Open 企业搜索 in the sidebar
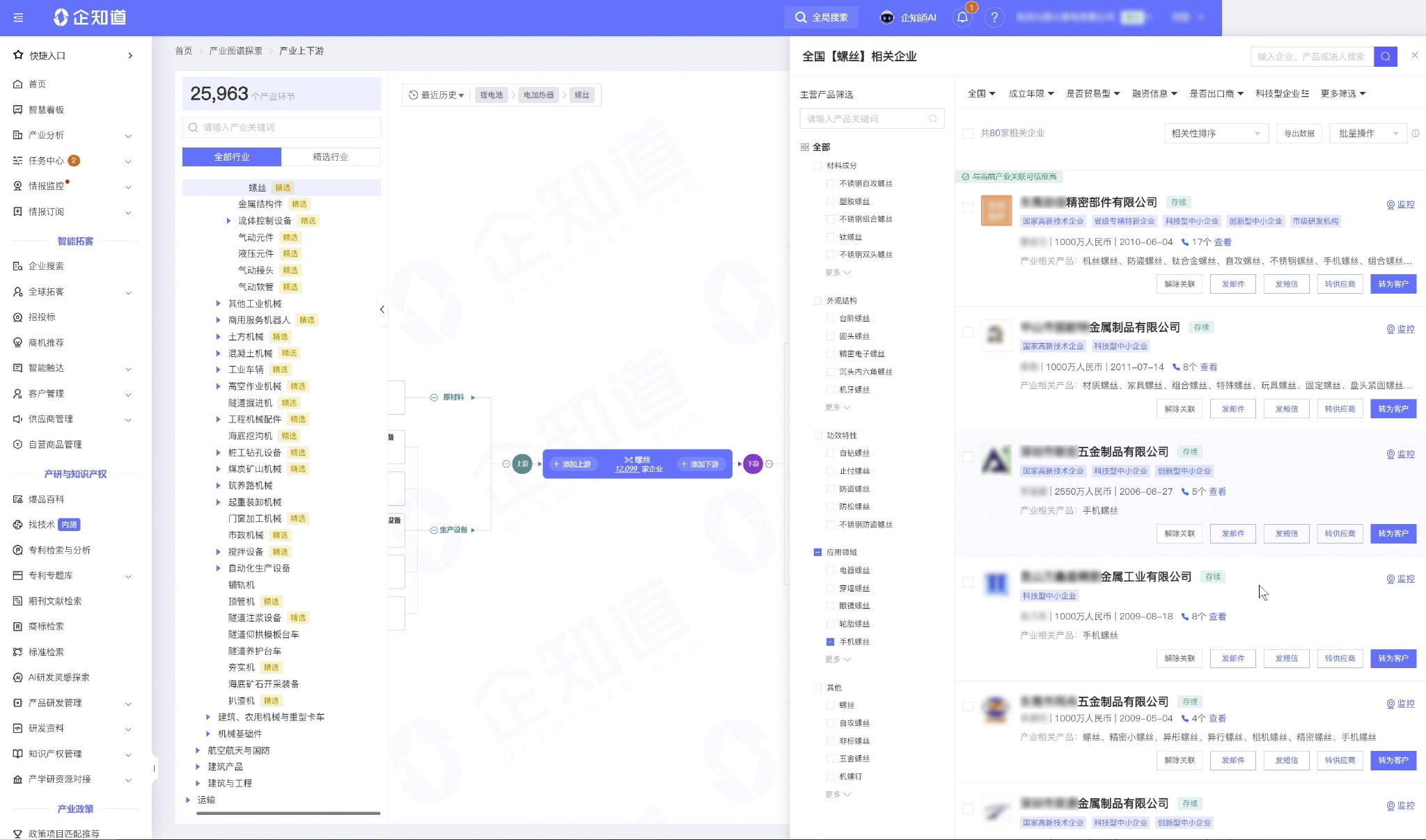1426x840 pixels. point(46,266)
